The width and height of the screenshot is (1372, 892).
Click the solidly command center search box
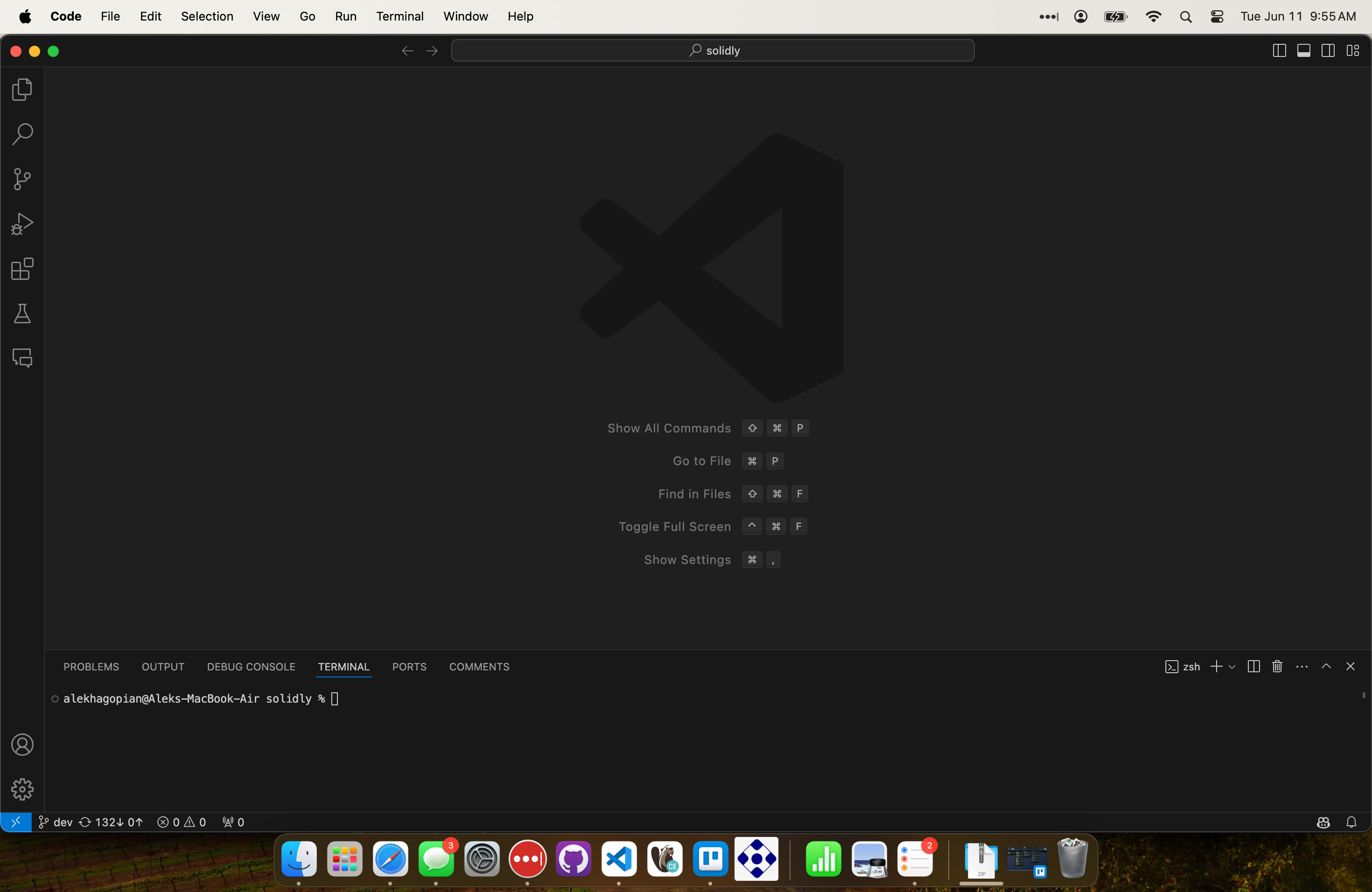pos(713,51)
